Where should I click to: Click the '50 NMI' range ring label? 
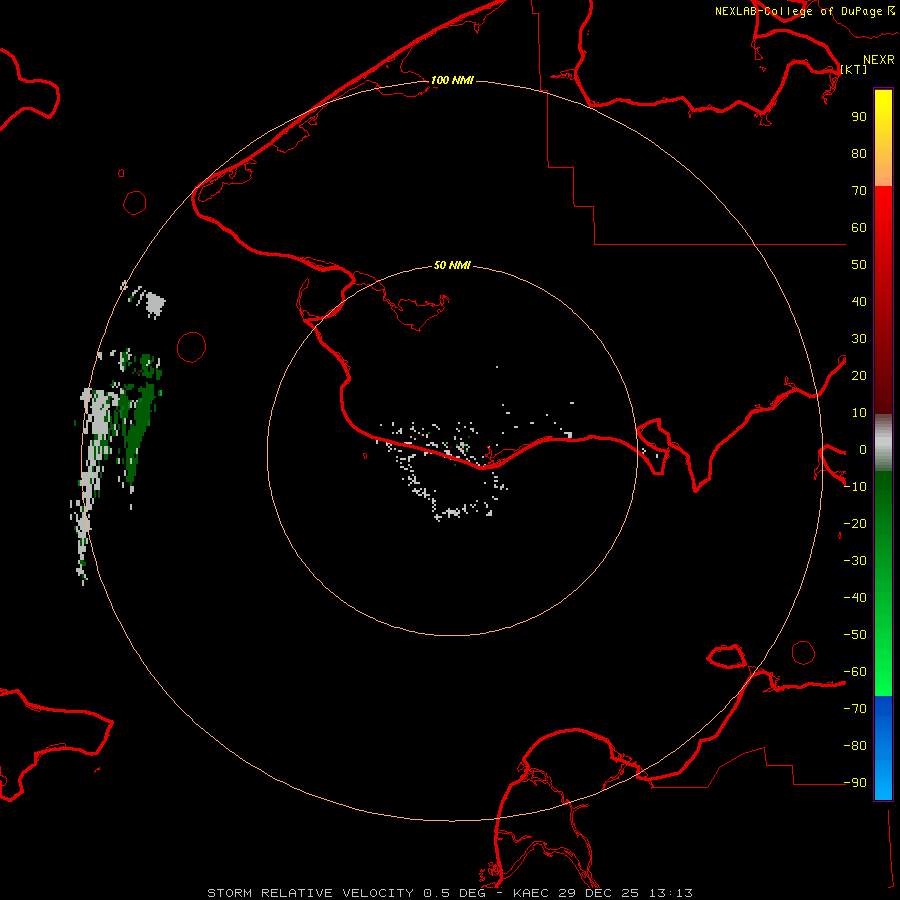(x=452, y=265)
